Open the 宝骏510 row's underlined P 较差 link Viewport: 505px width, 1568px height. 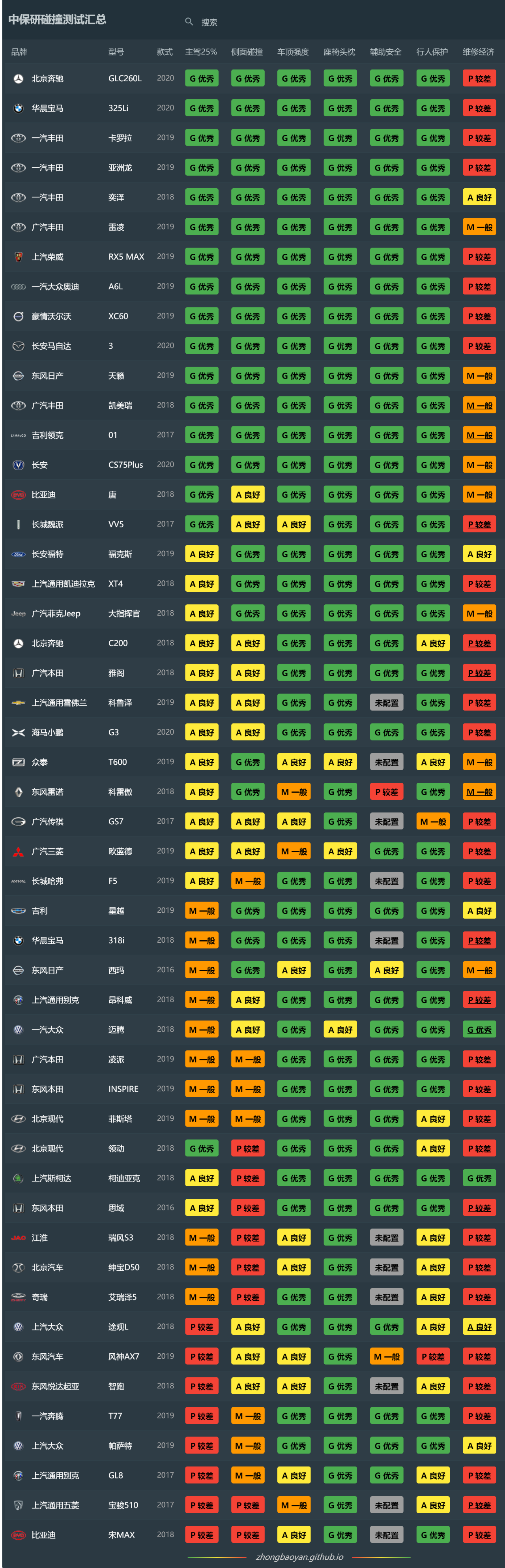point(479,1505)
